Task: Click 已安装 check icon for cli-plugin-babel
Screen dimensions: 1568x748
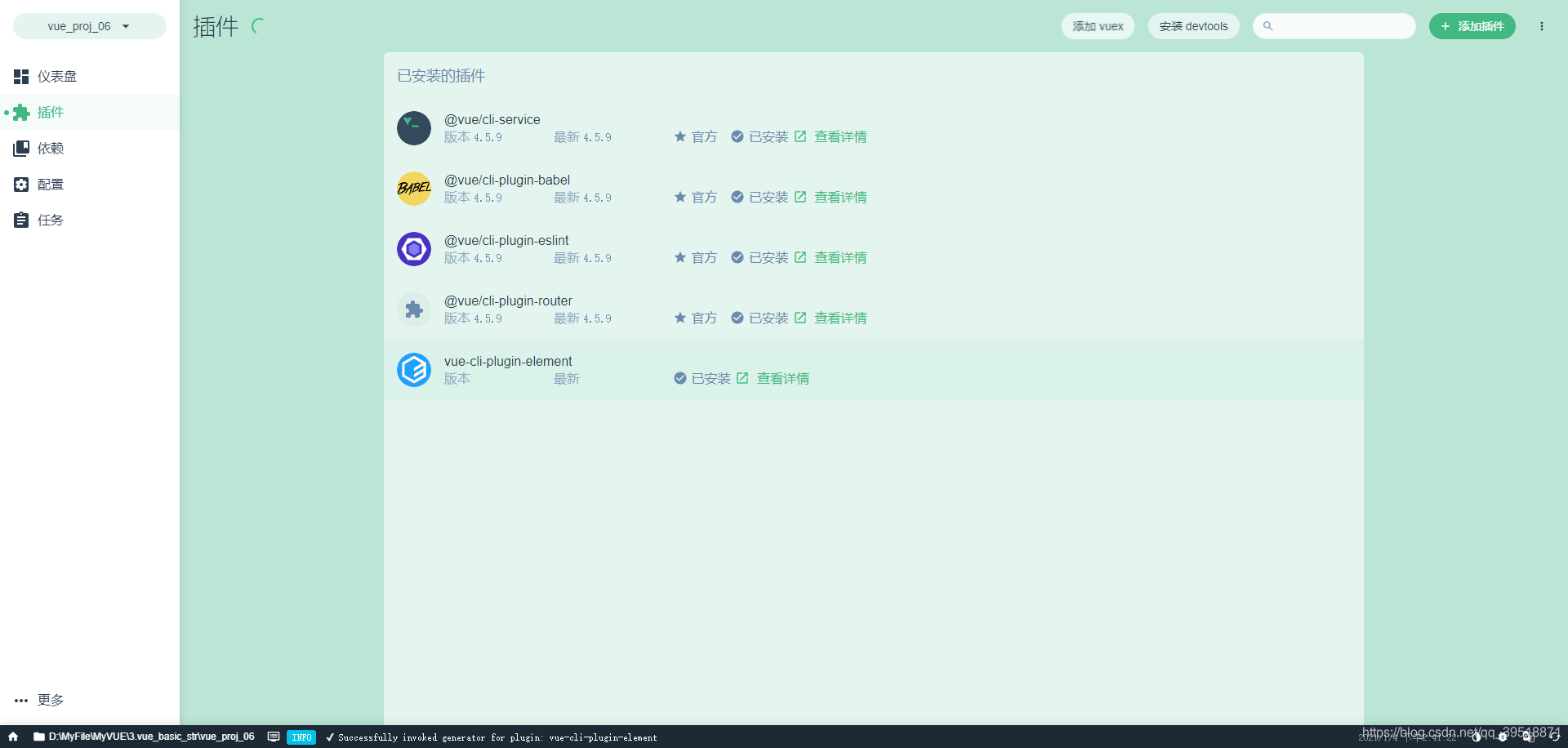Action: click(737, 197)
